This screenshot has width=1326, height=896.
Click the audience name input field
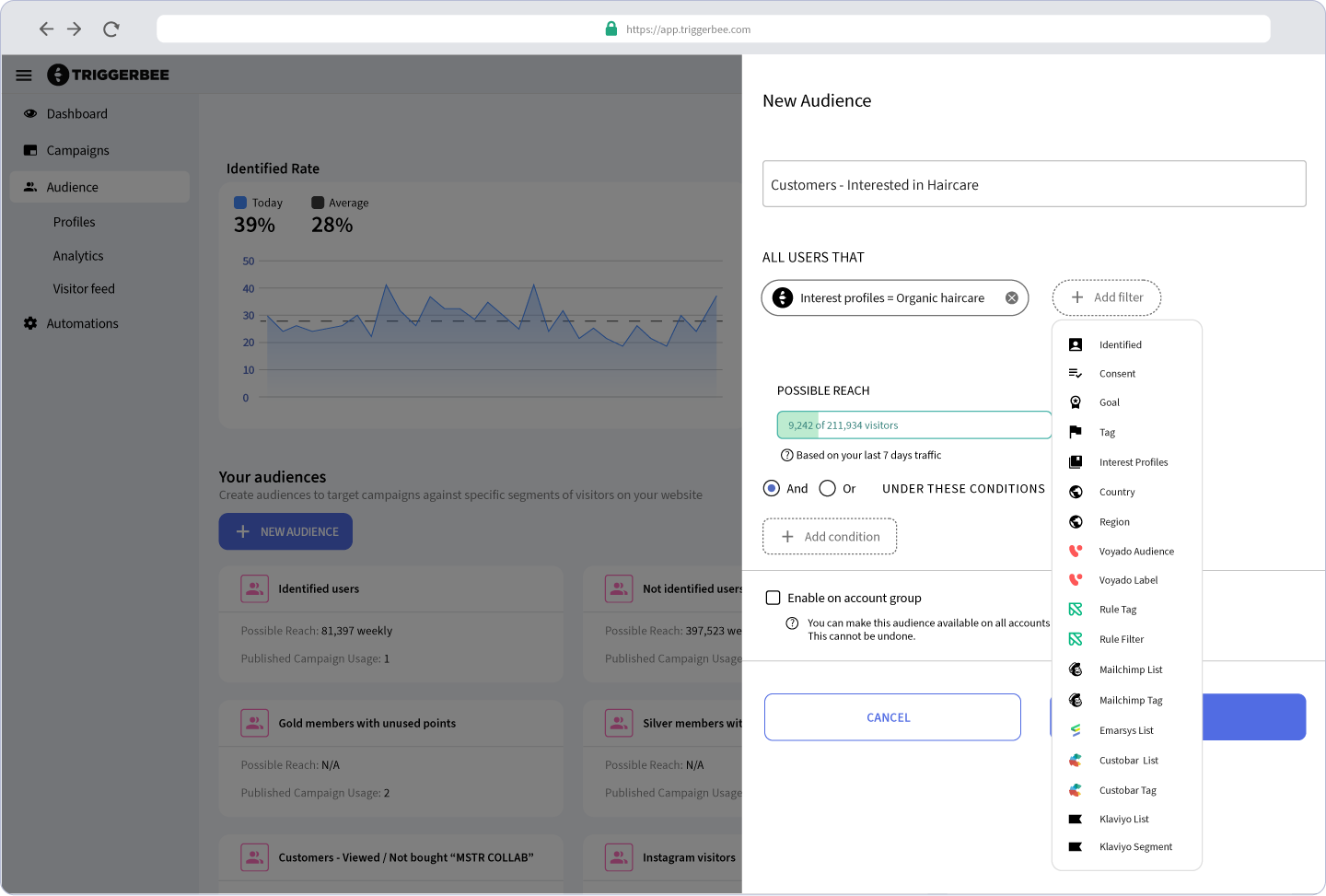tap(1033, 184)
